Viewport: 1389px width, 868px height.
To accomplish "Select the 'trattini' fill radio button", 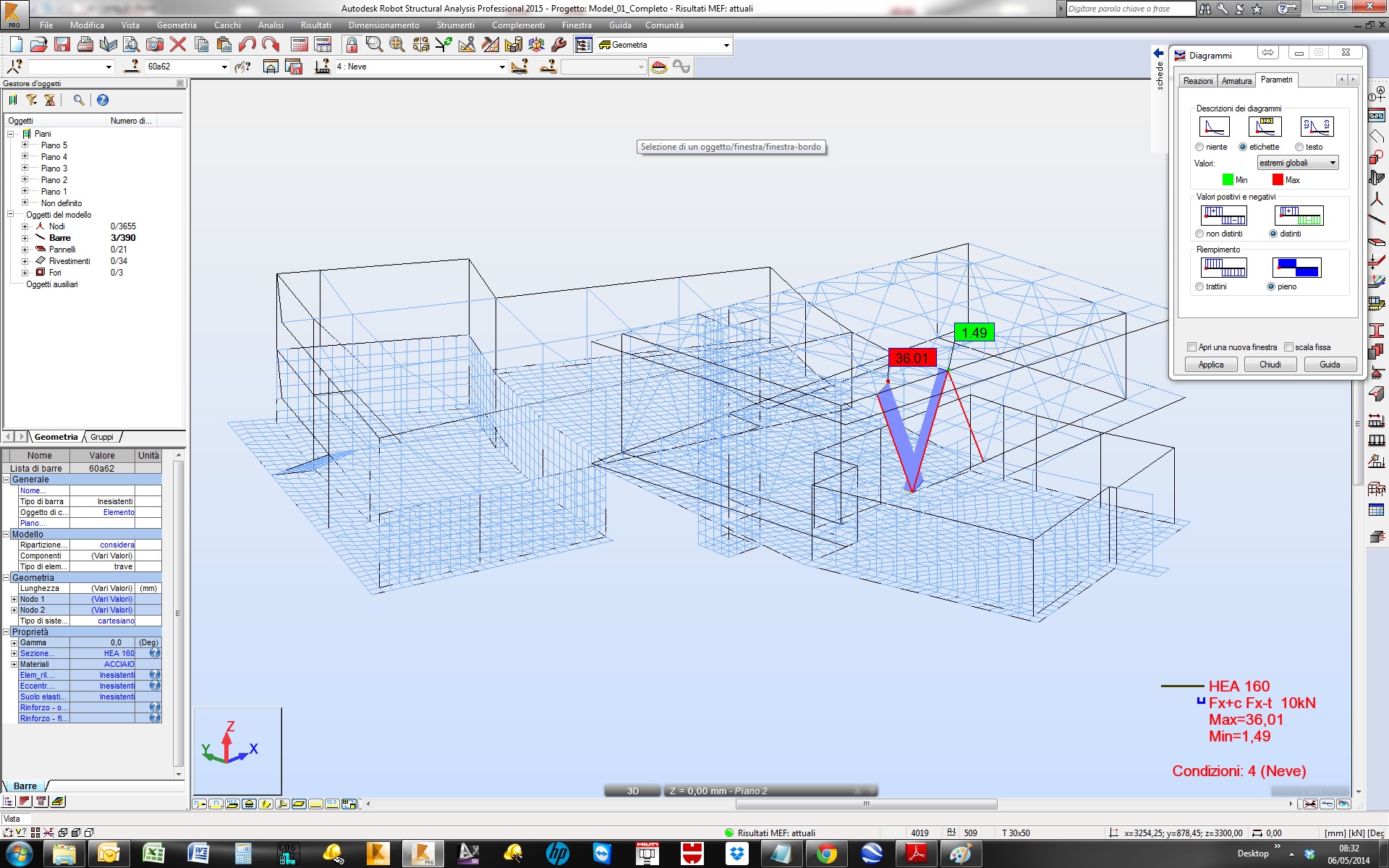I will click(x=1199, y=286).
